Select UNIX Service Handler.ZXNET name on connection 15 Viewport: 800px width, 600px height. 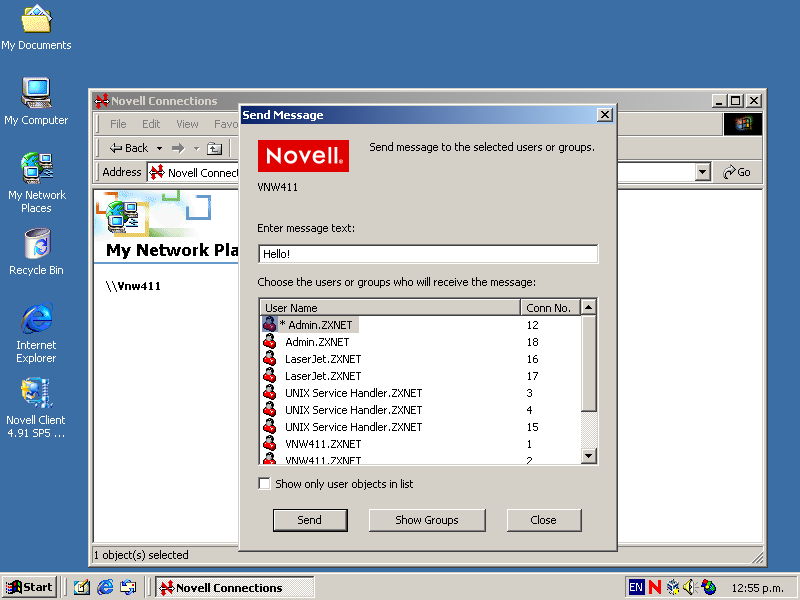(354, 427)
